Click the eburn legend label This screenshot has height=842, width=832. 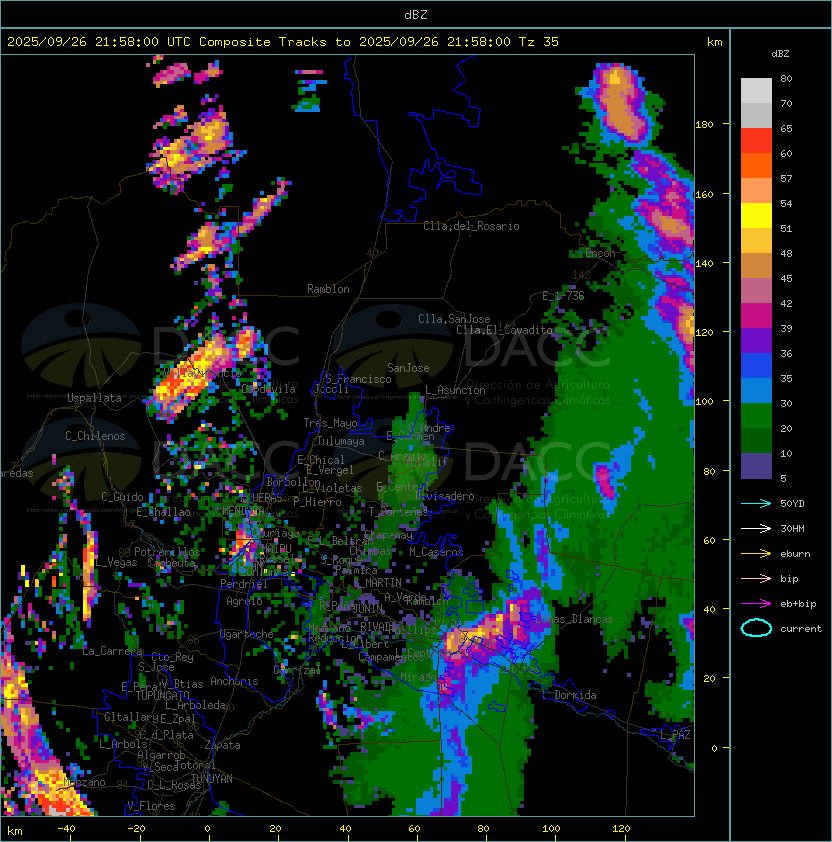click(x=795, y=554)
